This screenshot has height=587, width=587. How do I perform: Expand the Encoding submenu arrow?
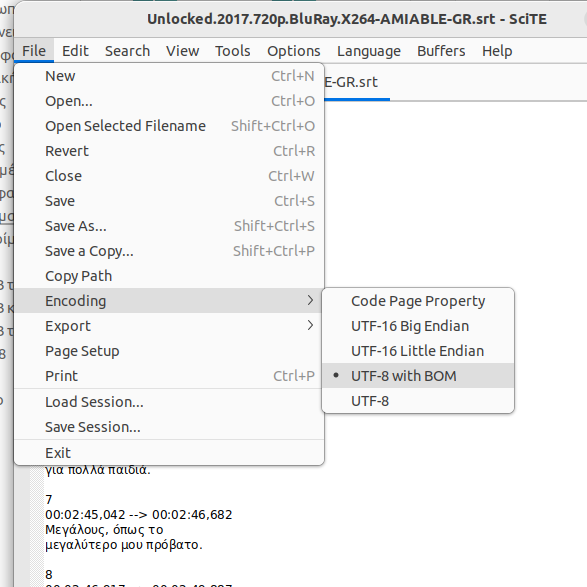[x=310, y=300]
